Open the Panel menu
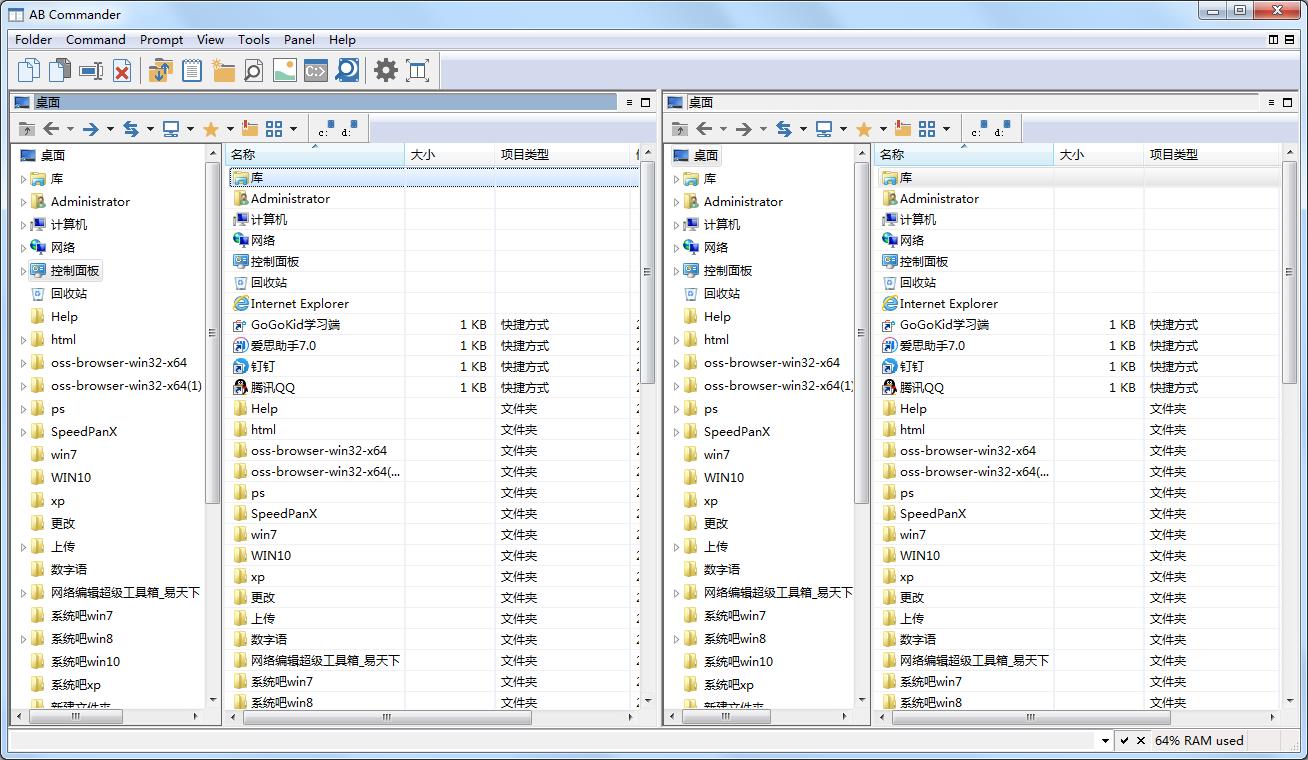Image resolution: width=1308 pixels, height=760 pixels. (x=299, y=40)
